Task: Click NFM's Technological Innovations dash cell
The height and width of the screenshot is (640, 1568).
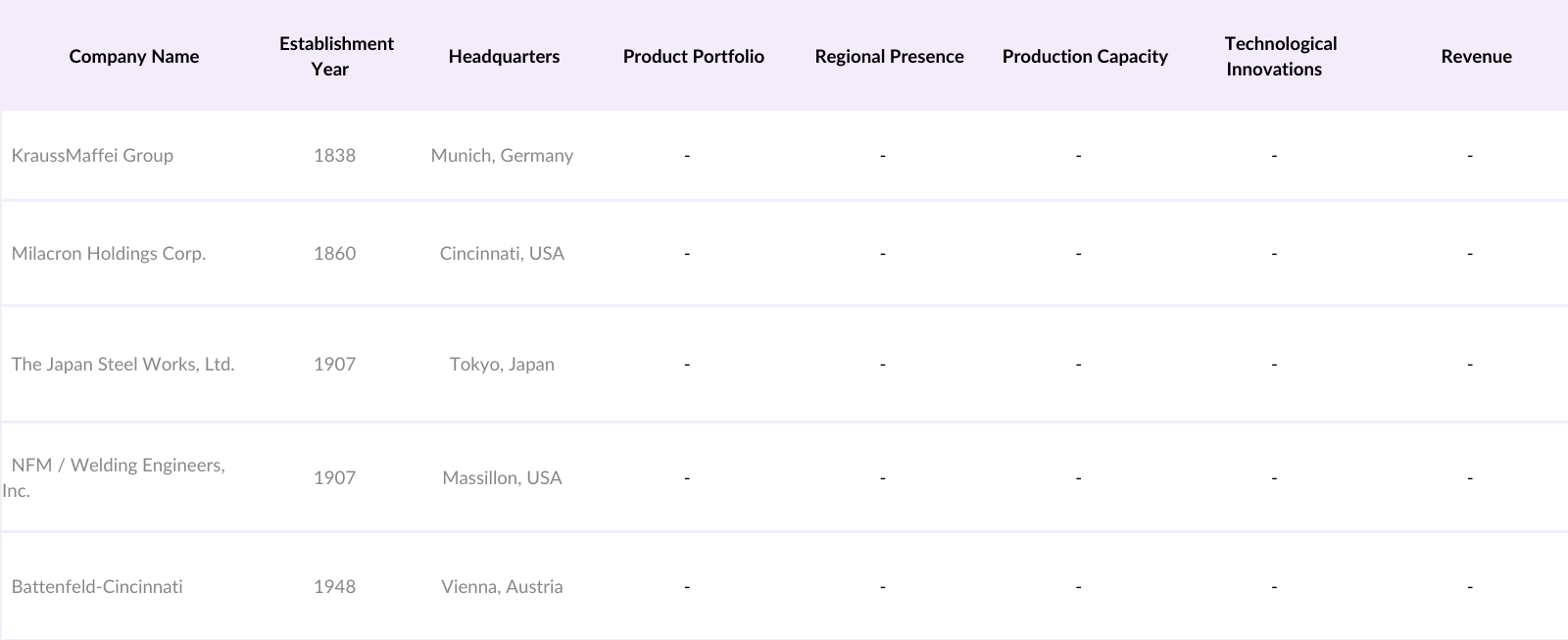Action: [x=1274, y=477]
